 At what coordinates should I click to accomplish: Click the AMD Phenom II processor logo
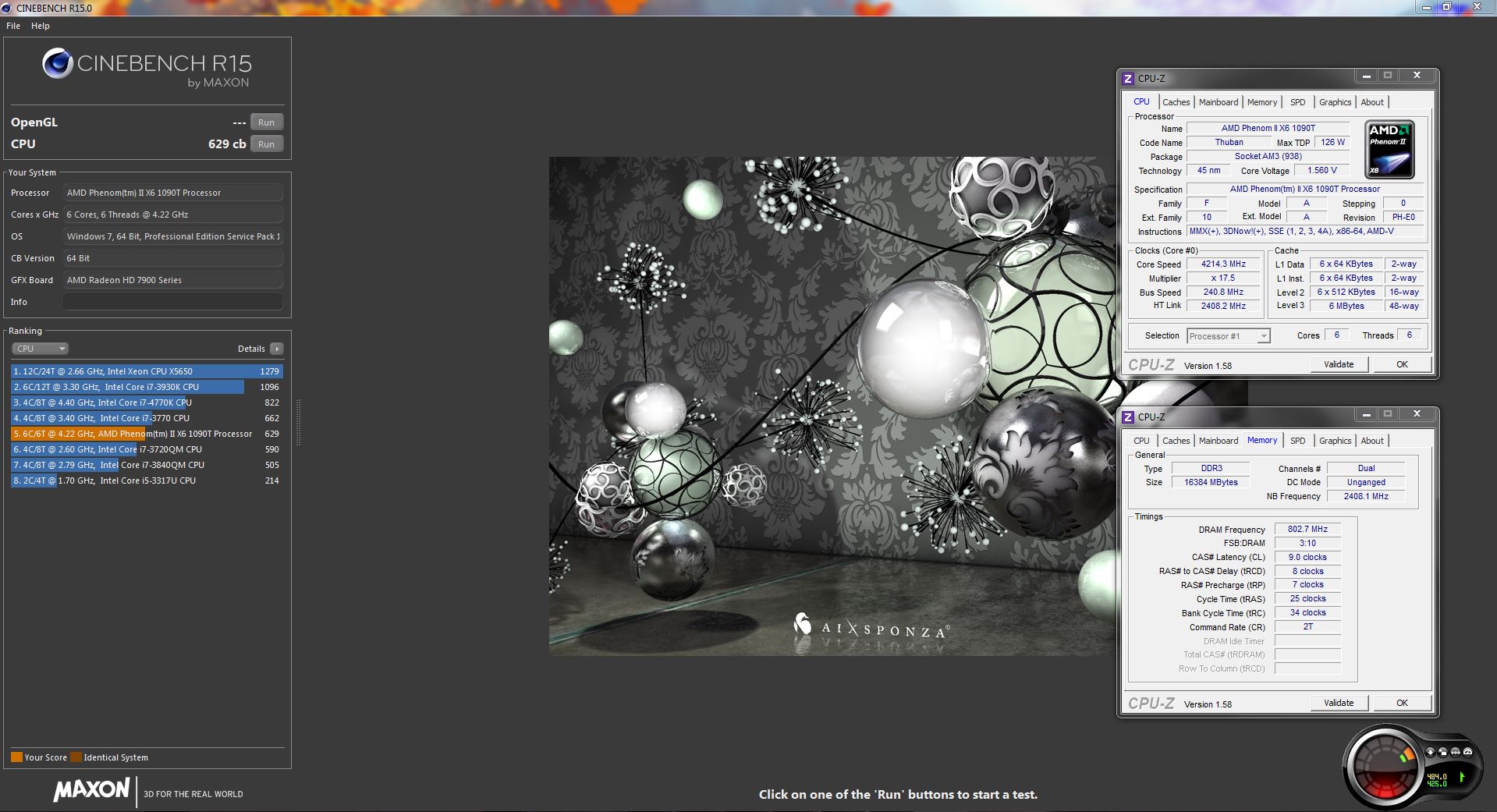pyautogui.click(x=1389, y=150)
